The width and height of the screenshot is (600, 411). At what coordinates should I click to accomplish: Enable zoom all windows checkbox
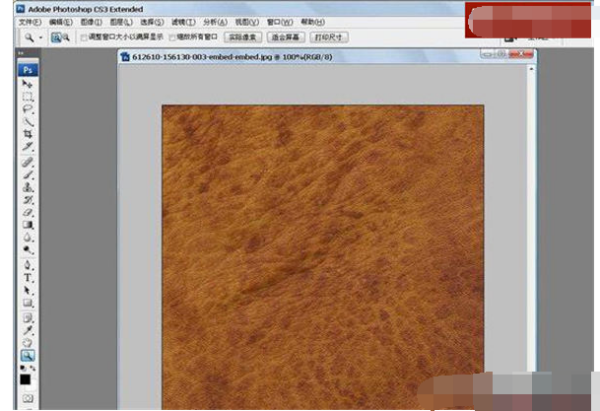click(x=173, y=38)
